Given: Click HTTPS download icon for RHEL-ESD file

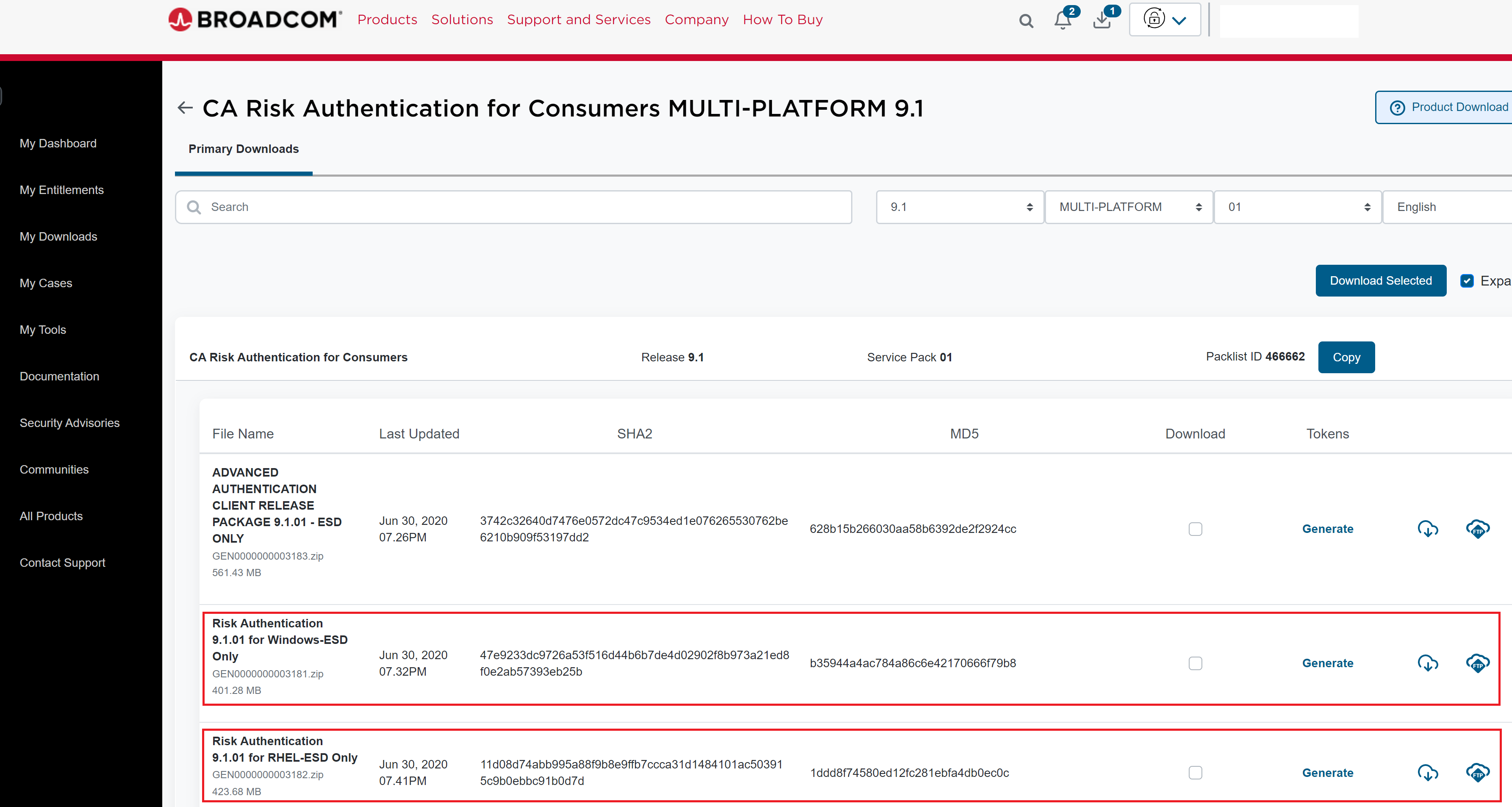Looking at the screenshot, I should (1427, 772).
